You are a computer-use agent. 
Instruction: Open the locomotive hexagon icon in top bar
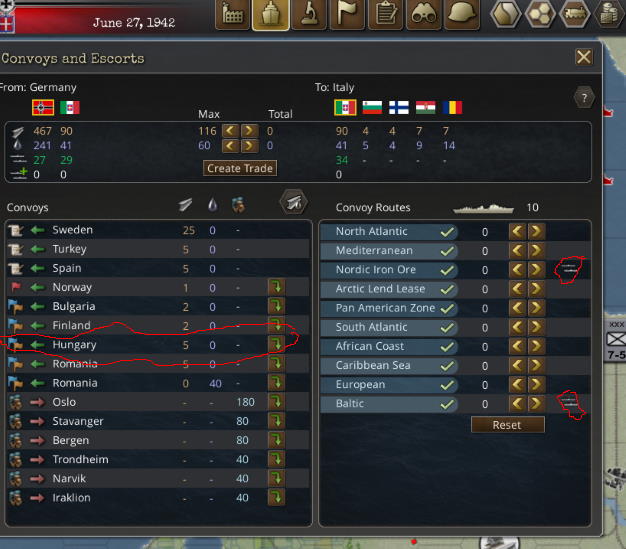574,13
